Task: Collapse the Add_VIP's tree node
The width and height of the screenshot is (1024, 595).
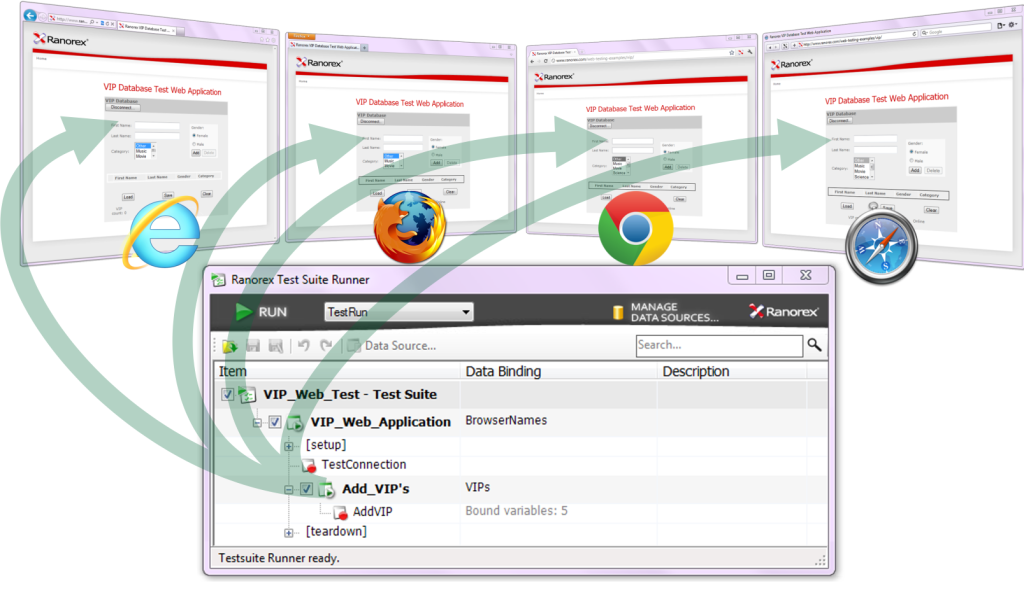Action: click(x=289, y=489)
